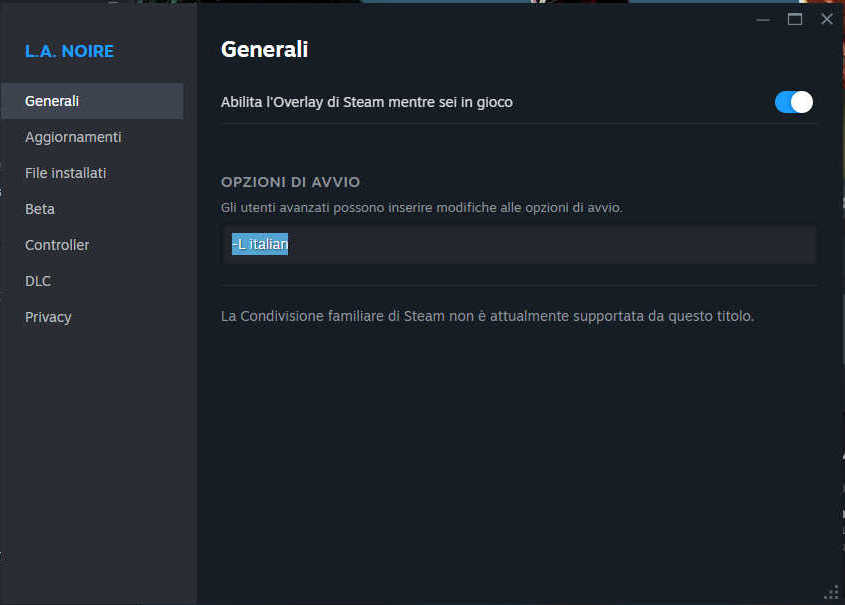Viewport: 845px width, 605px height.
Task: Click the launch options input field
Action: (518, 245)
